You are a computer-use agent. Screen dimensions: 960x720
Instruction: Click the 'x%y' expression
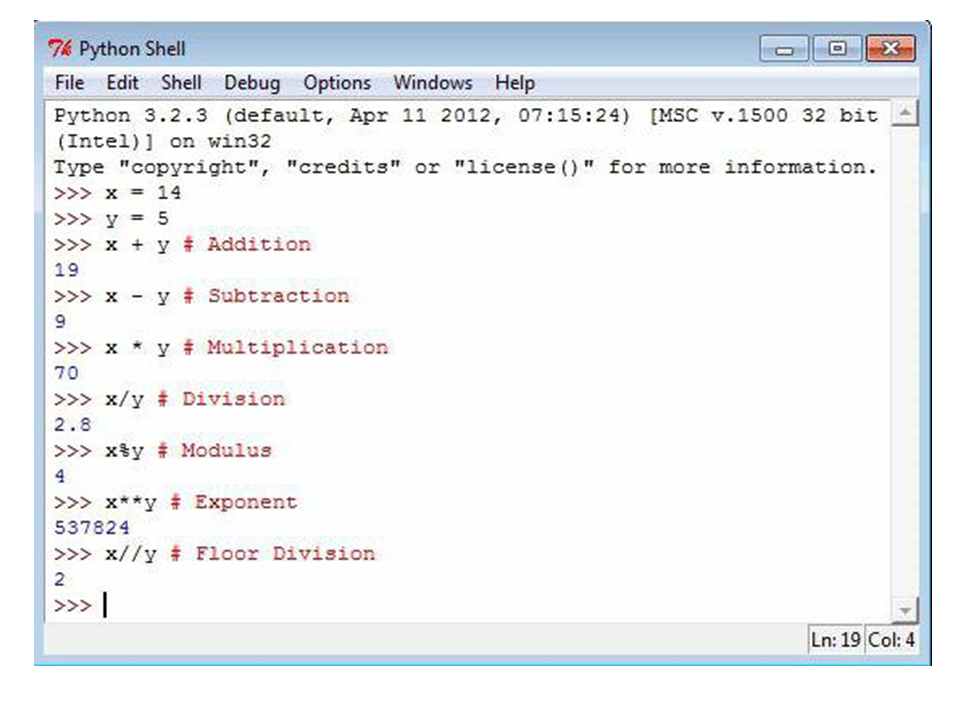click(x=124, y=451)
